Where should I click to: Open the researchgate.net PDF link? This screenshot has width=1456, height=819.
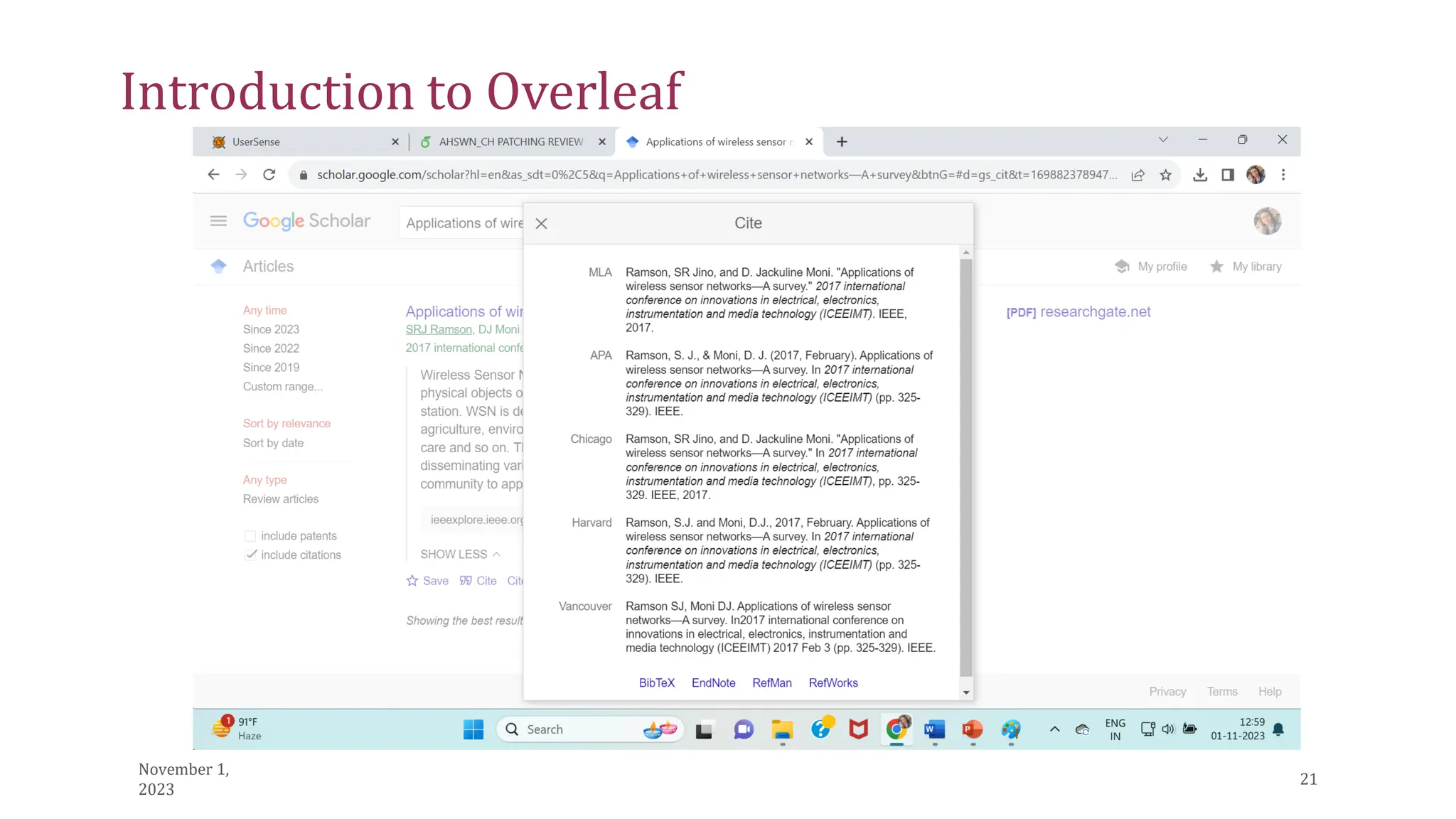(1078, 312)
